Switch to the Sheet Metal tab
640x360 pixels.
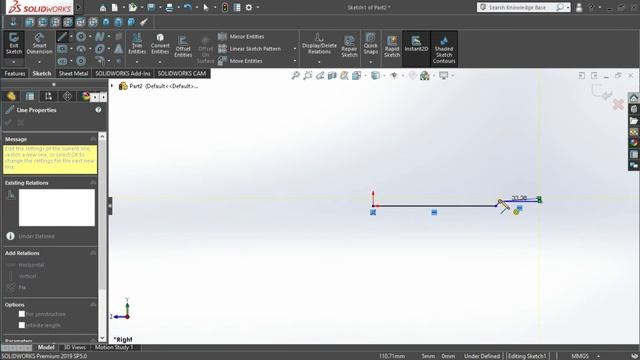click(73, 73)
